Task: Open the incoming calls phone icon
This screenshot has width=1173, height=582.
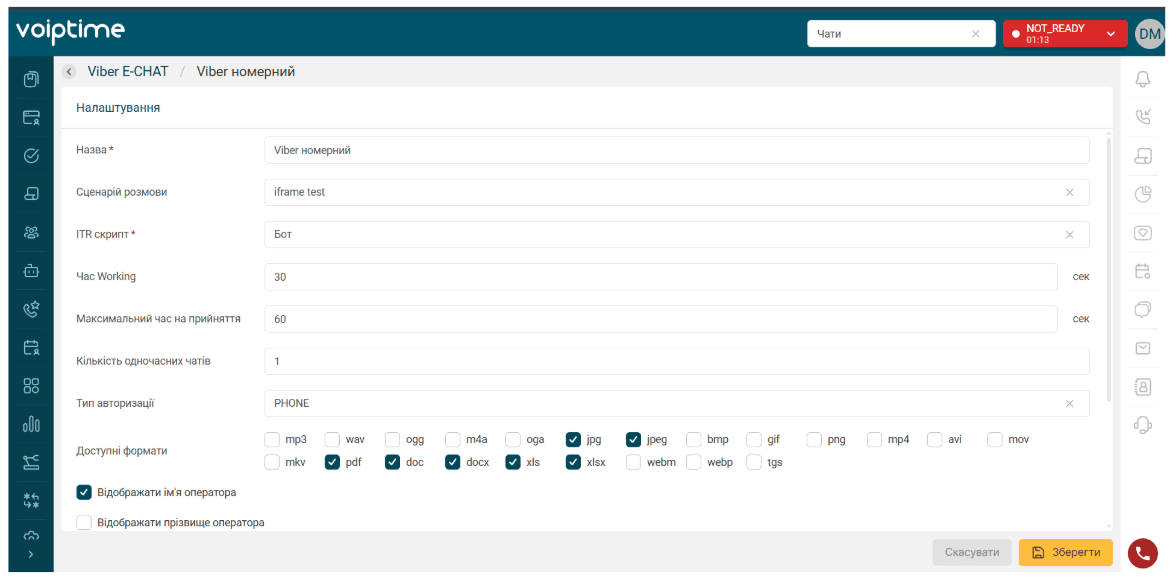Action: [x=1142, y=116]
